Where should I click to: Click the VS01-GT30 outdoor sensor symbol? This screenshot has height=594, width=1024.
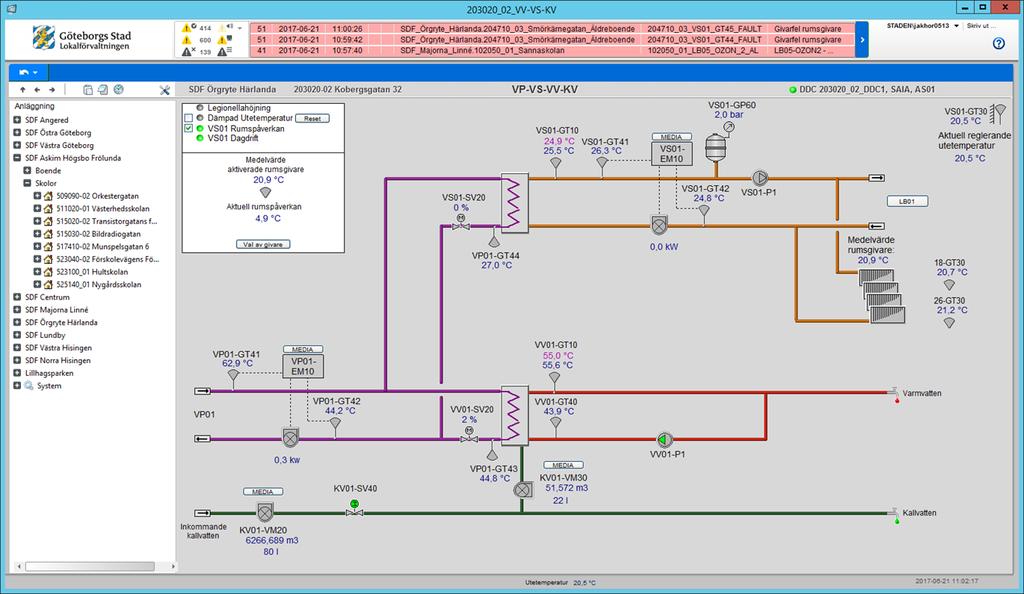coord(997,114)
